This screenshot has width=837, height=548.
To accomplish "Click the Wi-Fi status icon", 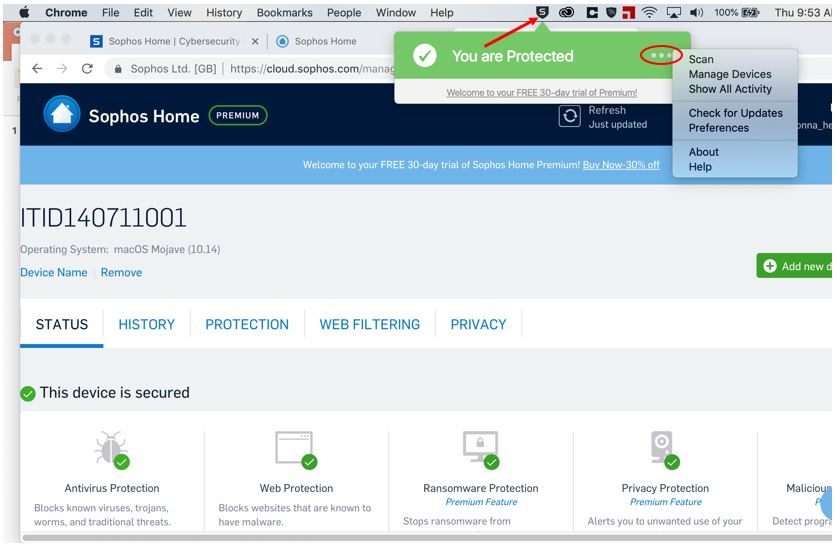I will click(x=649, y=12).
